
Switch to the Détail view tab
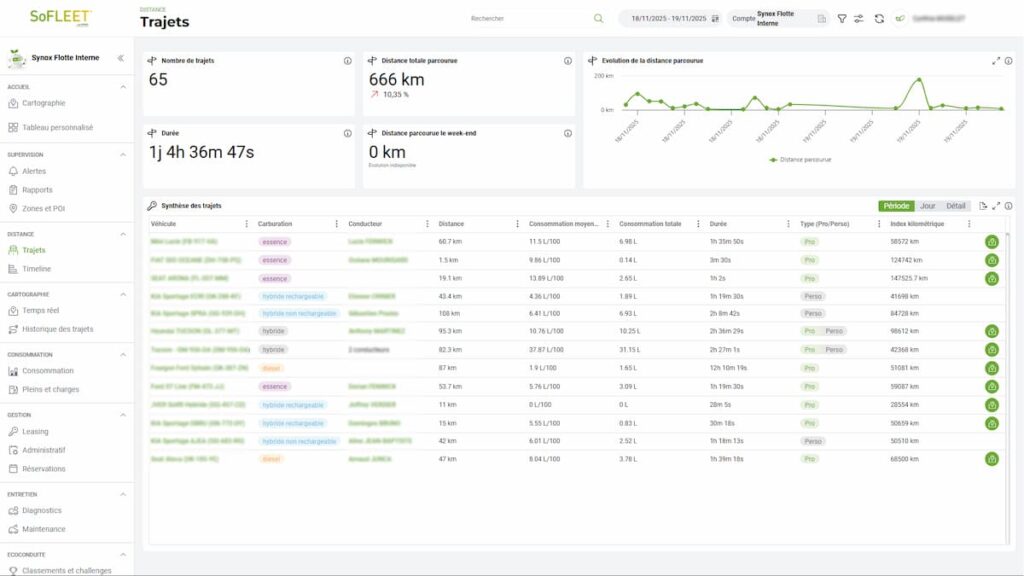click(x=955, y=206)
